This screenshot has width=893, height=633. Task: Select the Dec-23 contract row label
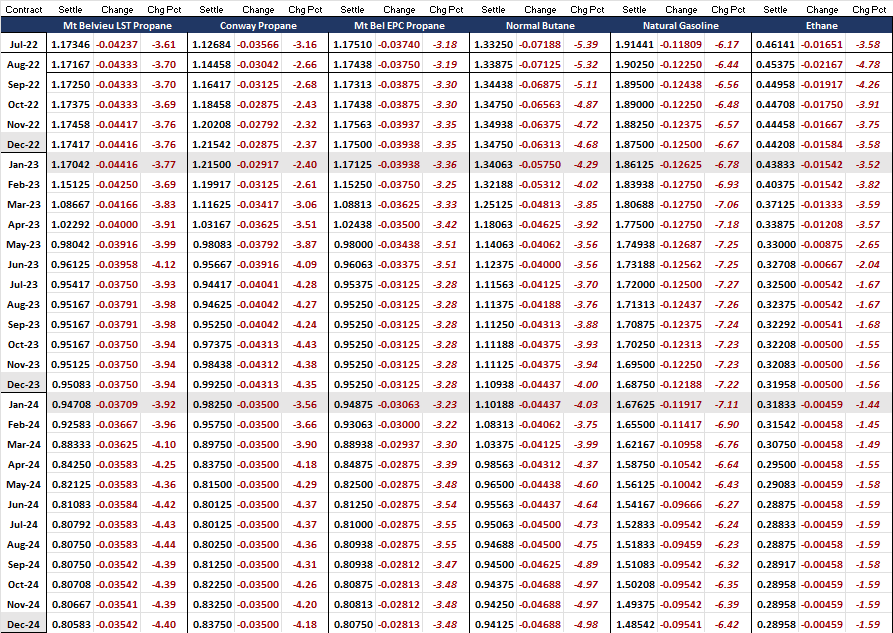click(23, 385)
